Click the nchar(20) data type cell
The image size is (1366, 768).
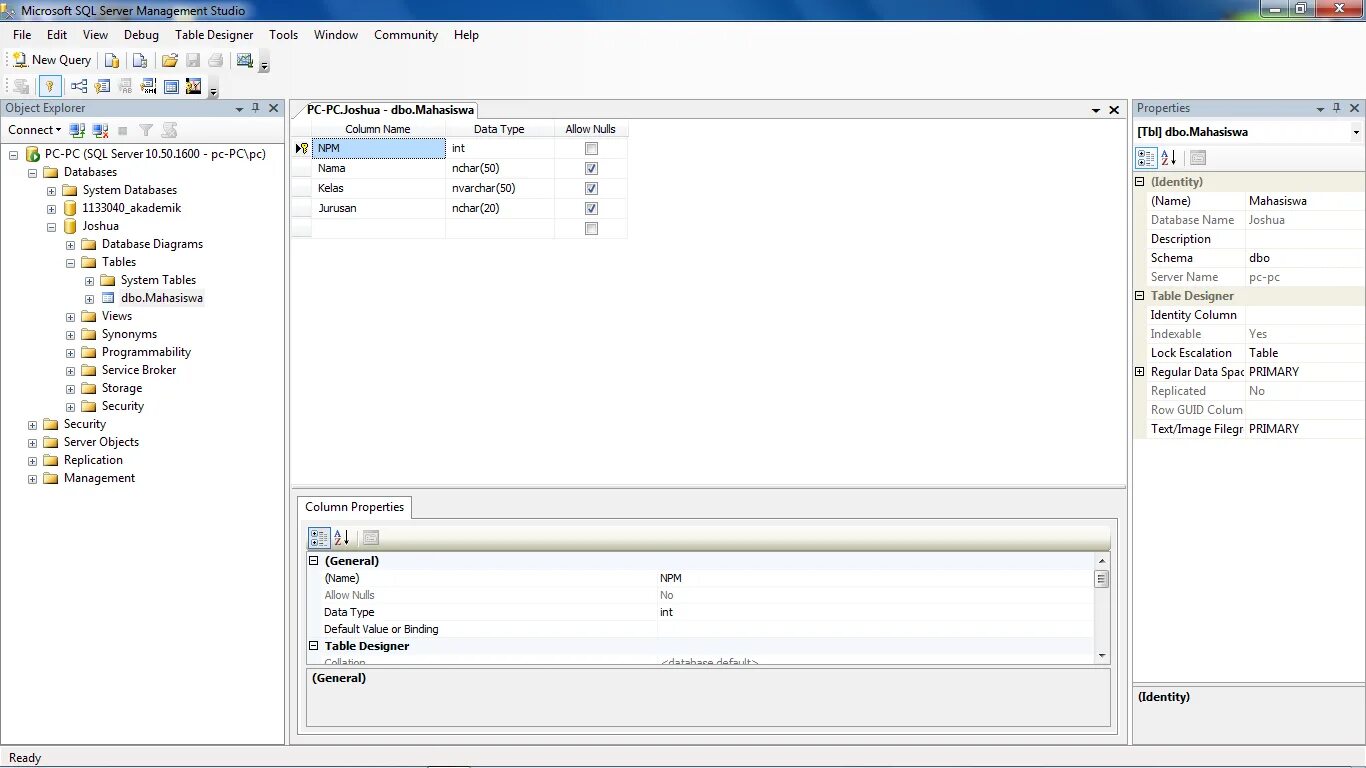point(500,208)
